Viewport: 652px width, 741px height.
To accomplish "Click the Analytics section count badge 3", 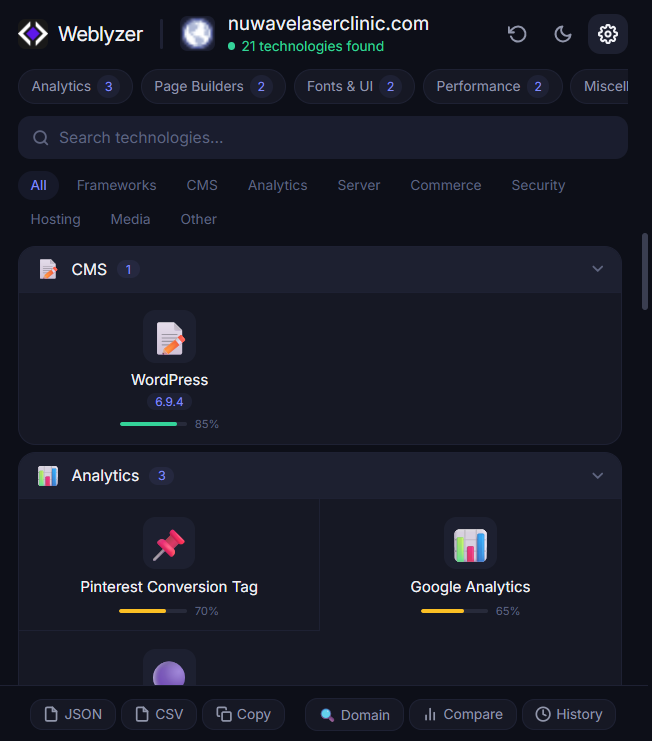I will 162,476.
